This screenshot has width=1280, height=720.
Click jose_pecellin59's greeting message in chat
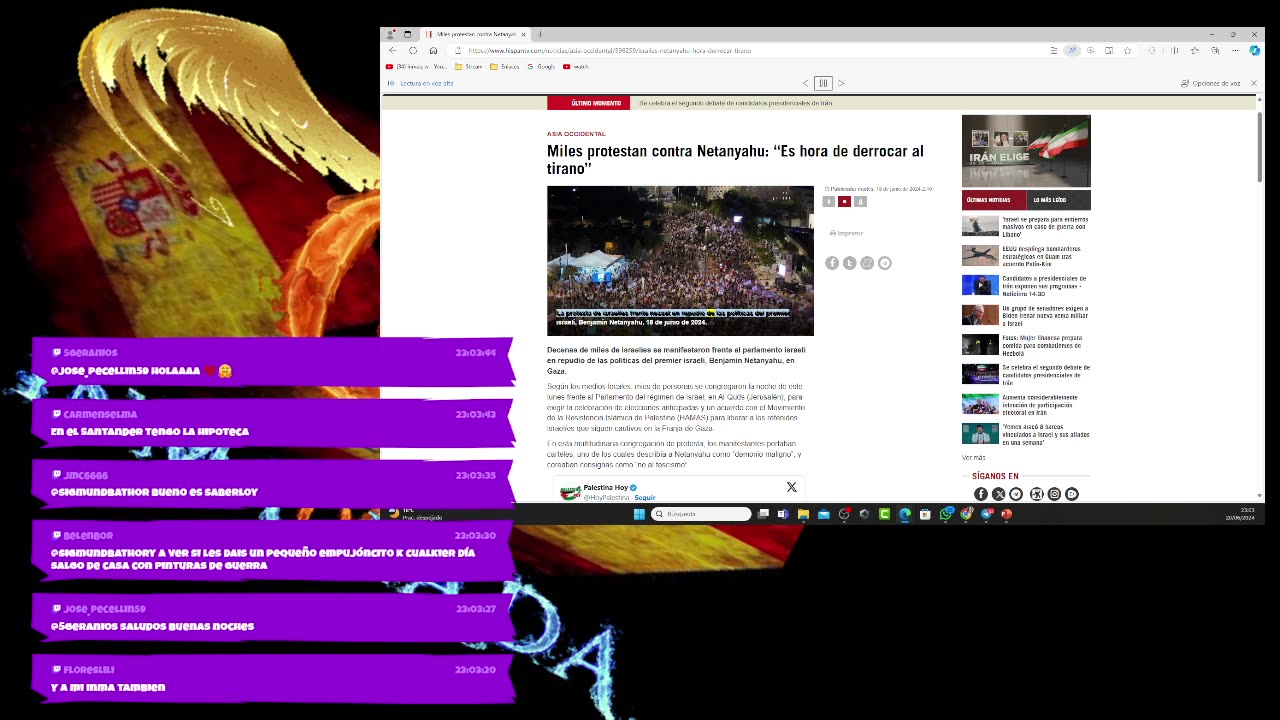tap(152, 627)
